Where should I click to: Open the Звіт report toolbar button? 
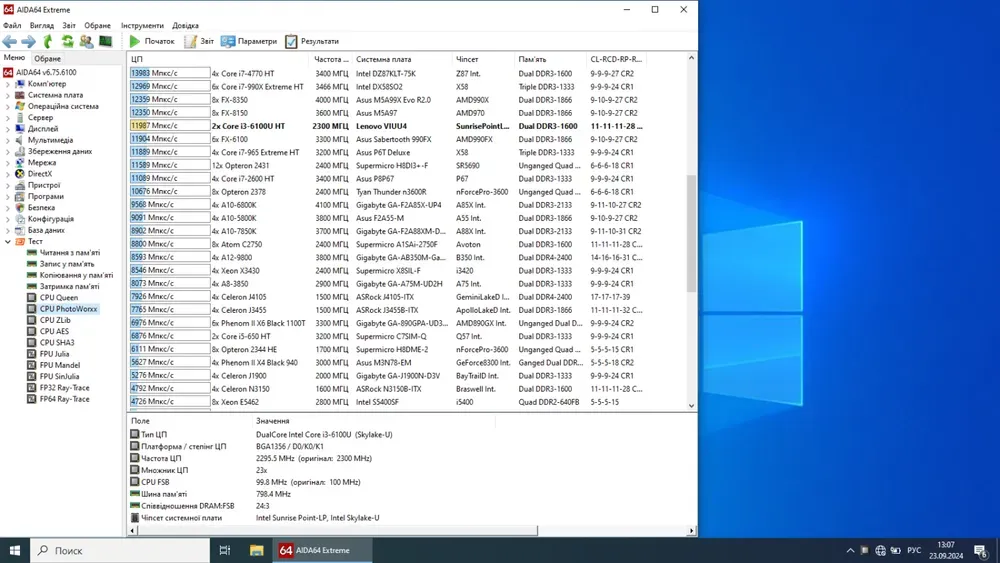[199, 41]
